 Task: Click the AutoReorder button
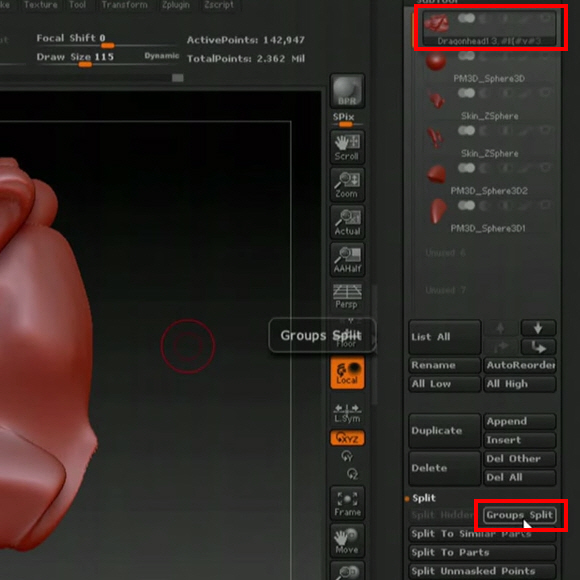pyautogui.click(x=520, y=365)
